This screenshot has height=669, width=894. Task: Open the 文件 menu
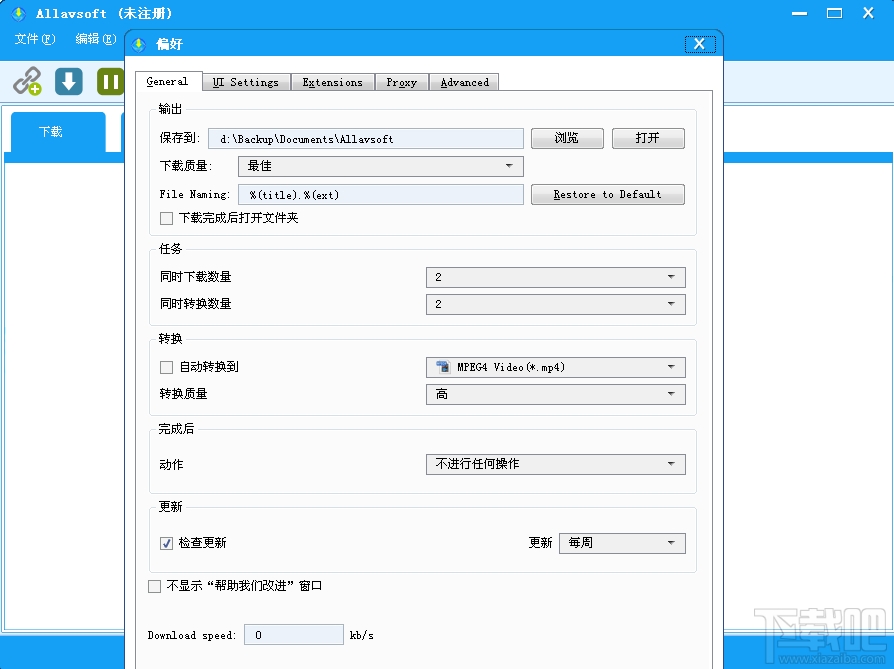[x=34, y=39]
